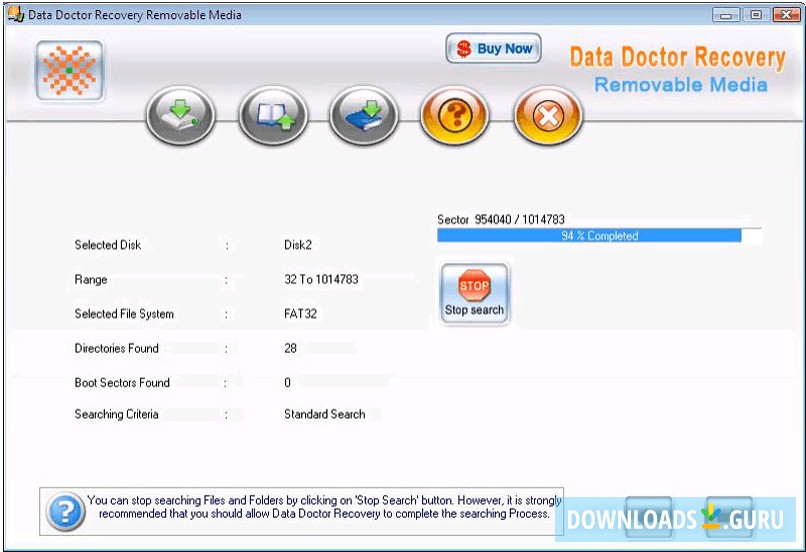Image resolution: width=806 pixels, height=552 pixels.
Task: Click the 'Data Doctor Recovery' orange heading
Action: (677, 57)
